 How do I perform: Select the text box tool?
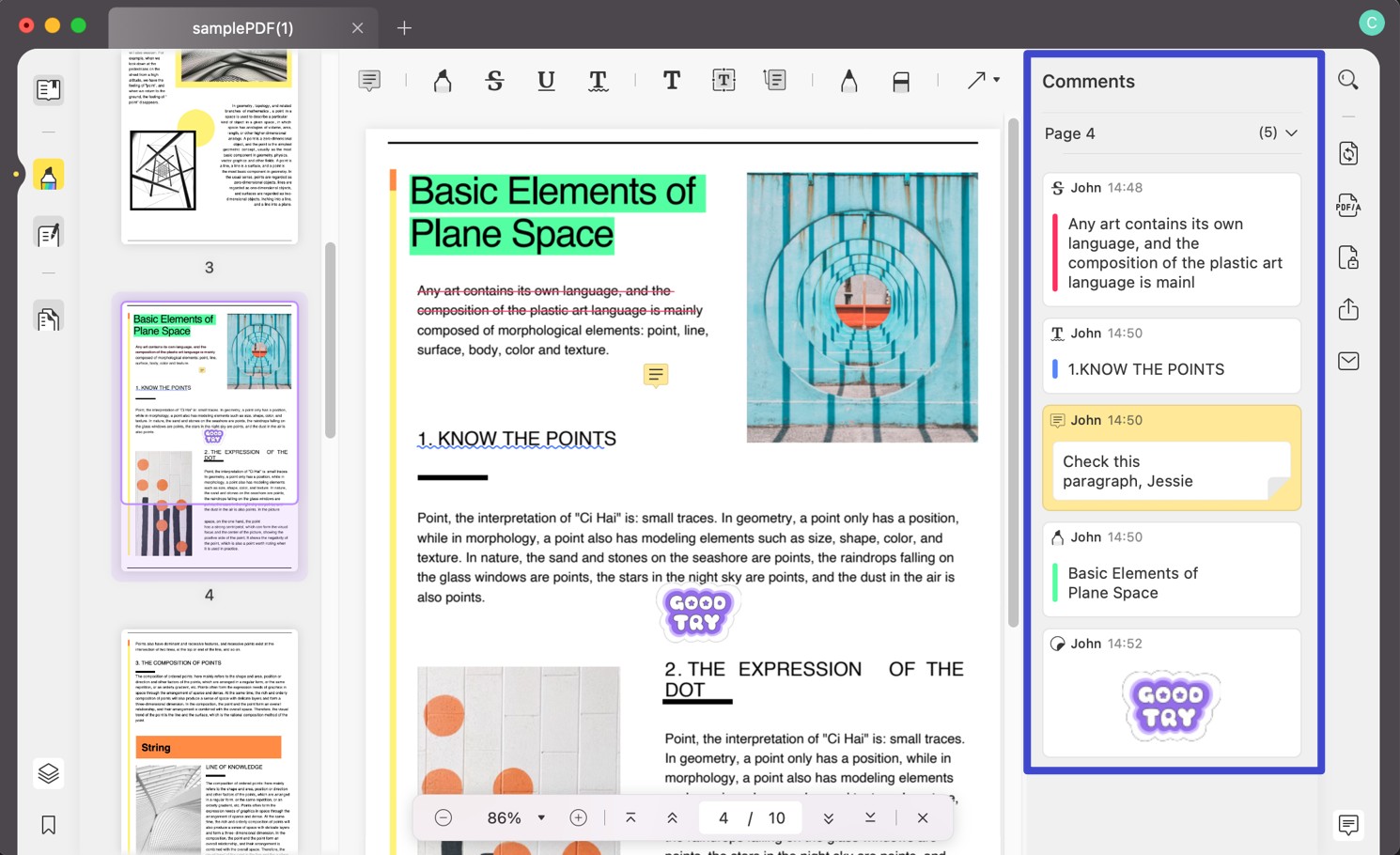pyautogui.click(x=723, y=81)
